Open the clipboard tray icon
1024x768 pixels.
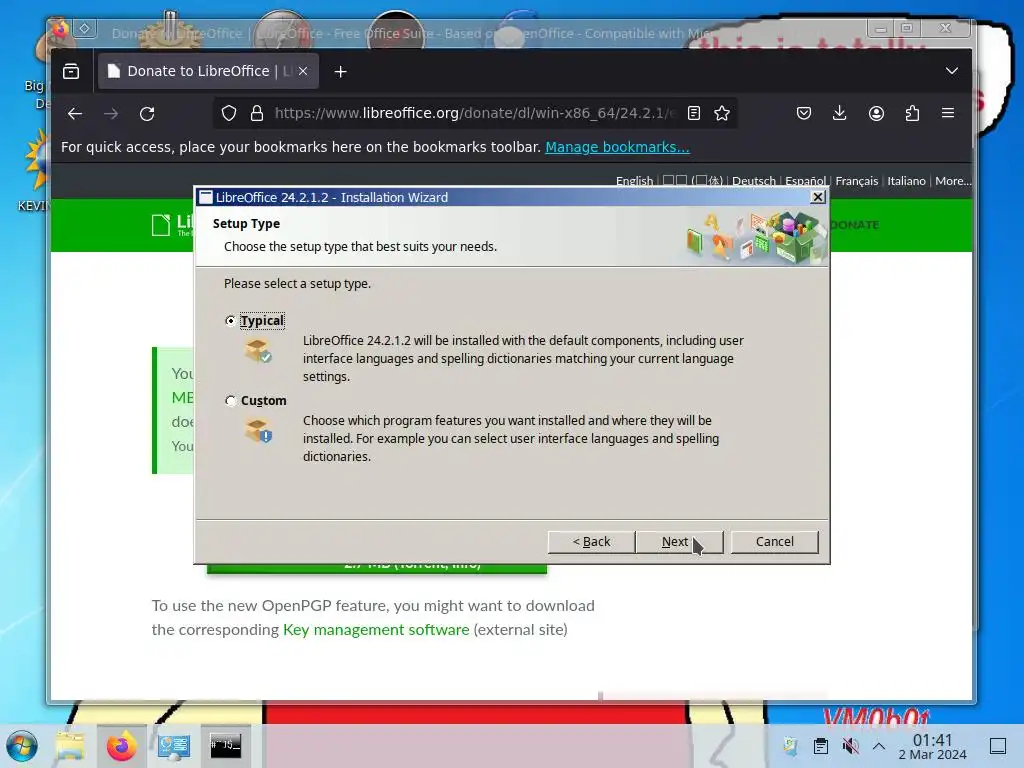click(821, 746)
